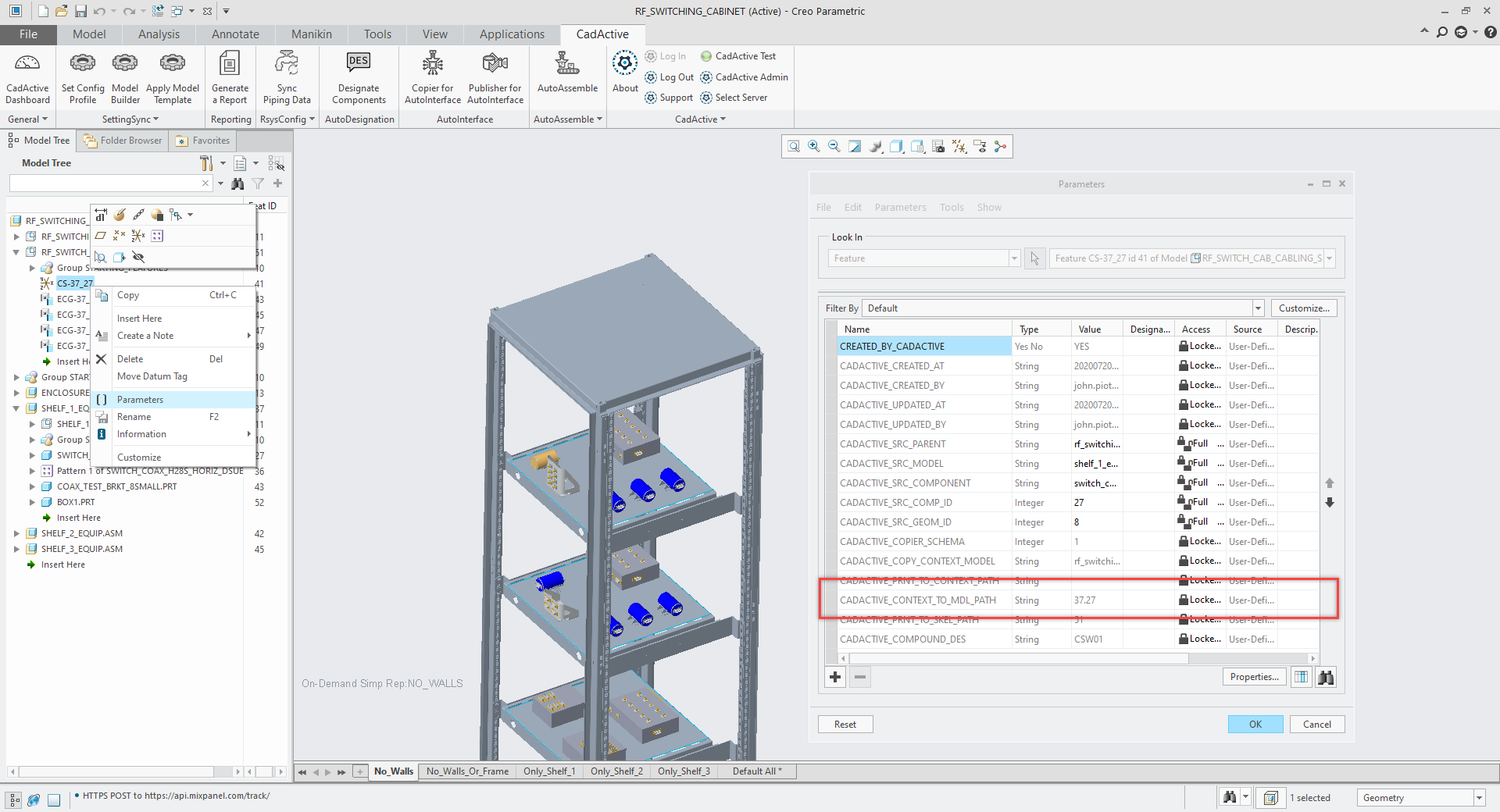Click the Pattern icon in mini toolbar
The image size is (1500, 812).
[157, 236]
